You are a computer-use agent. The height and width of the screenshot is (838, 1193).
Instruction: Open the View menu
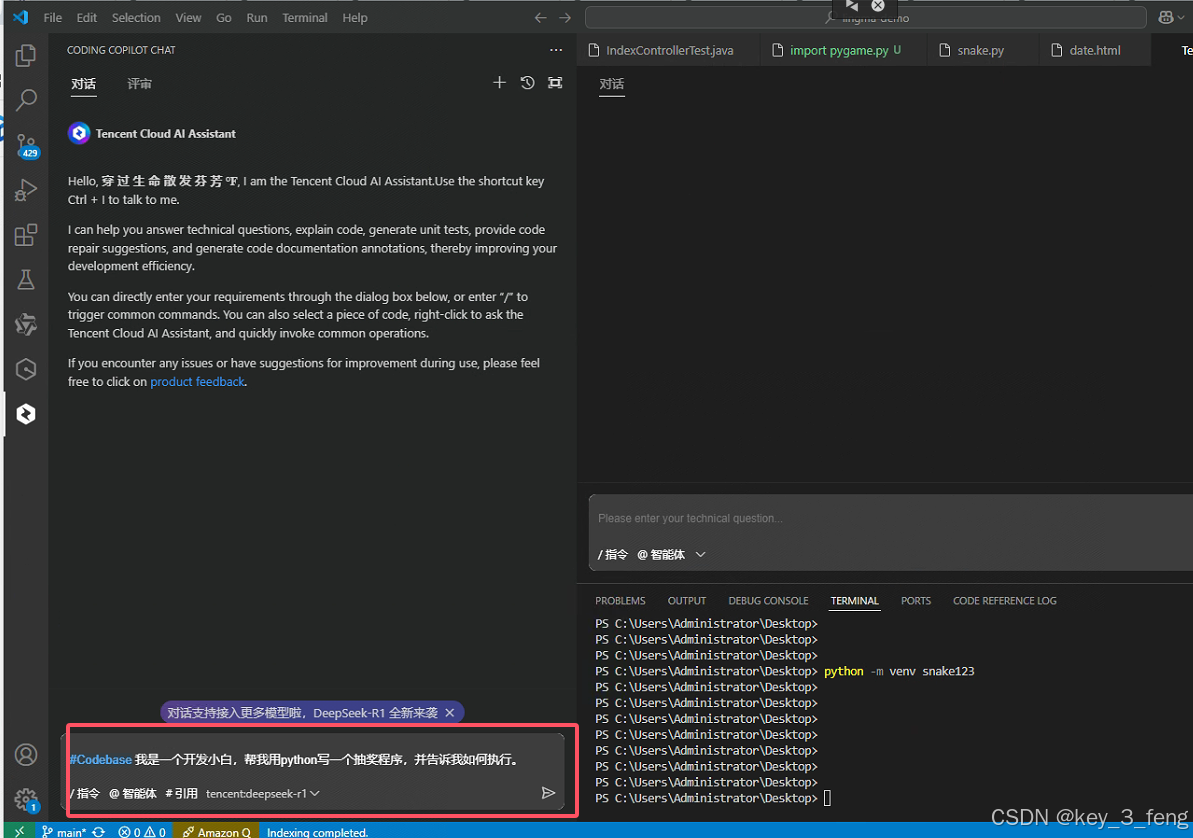[189, 18]
